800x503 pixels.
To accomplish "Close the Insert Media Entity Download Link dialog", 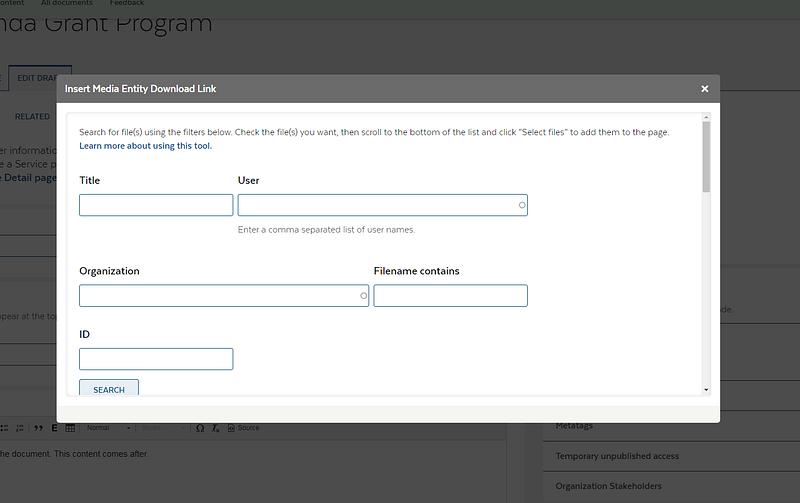I will tap(705, 89).
